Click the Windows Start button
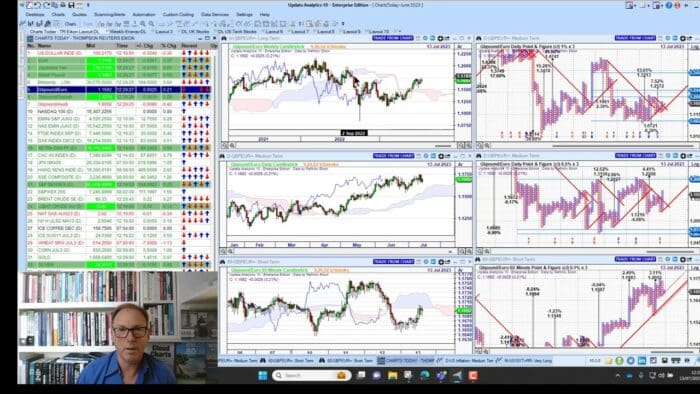Viewport: 700px width, 394px height. tap(263, 375)
